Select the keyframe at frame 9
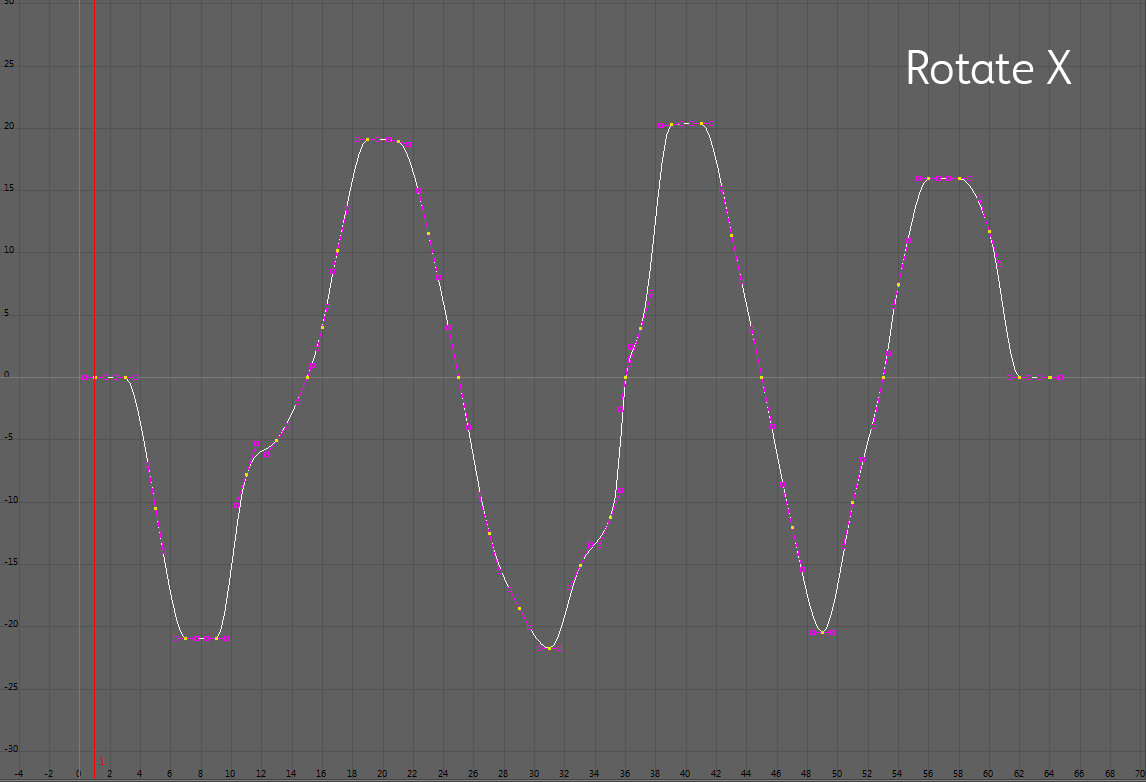 click(x=216, y=638)
